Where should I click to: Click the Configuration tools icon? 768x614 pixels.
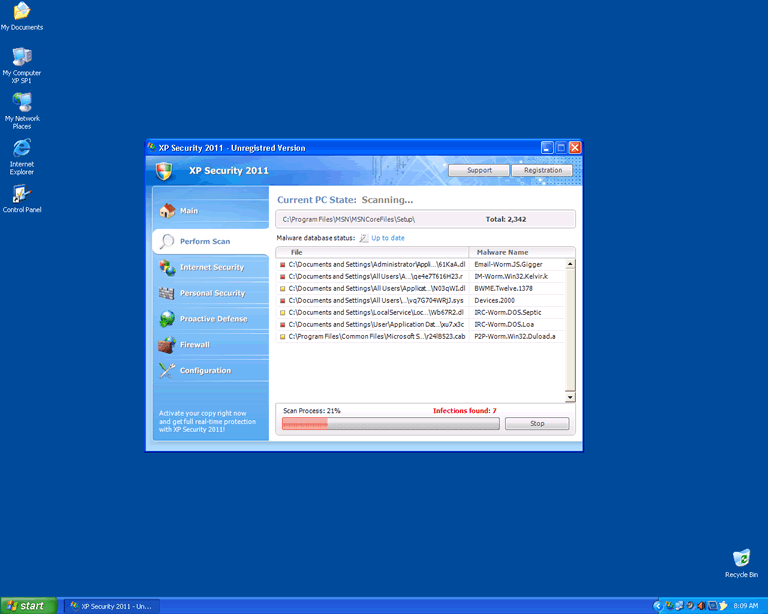167,371
